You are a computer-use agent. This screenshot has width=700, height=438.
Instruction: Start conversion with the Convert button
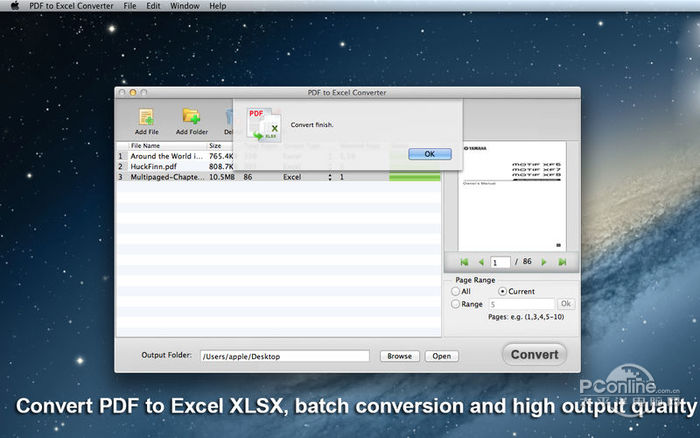pyautogui.click(x=534, y=355)
